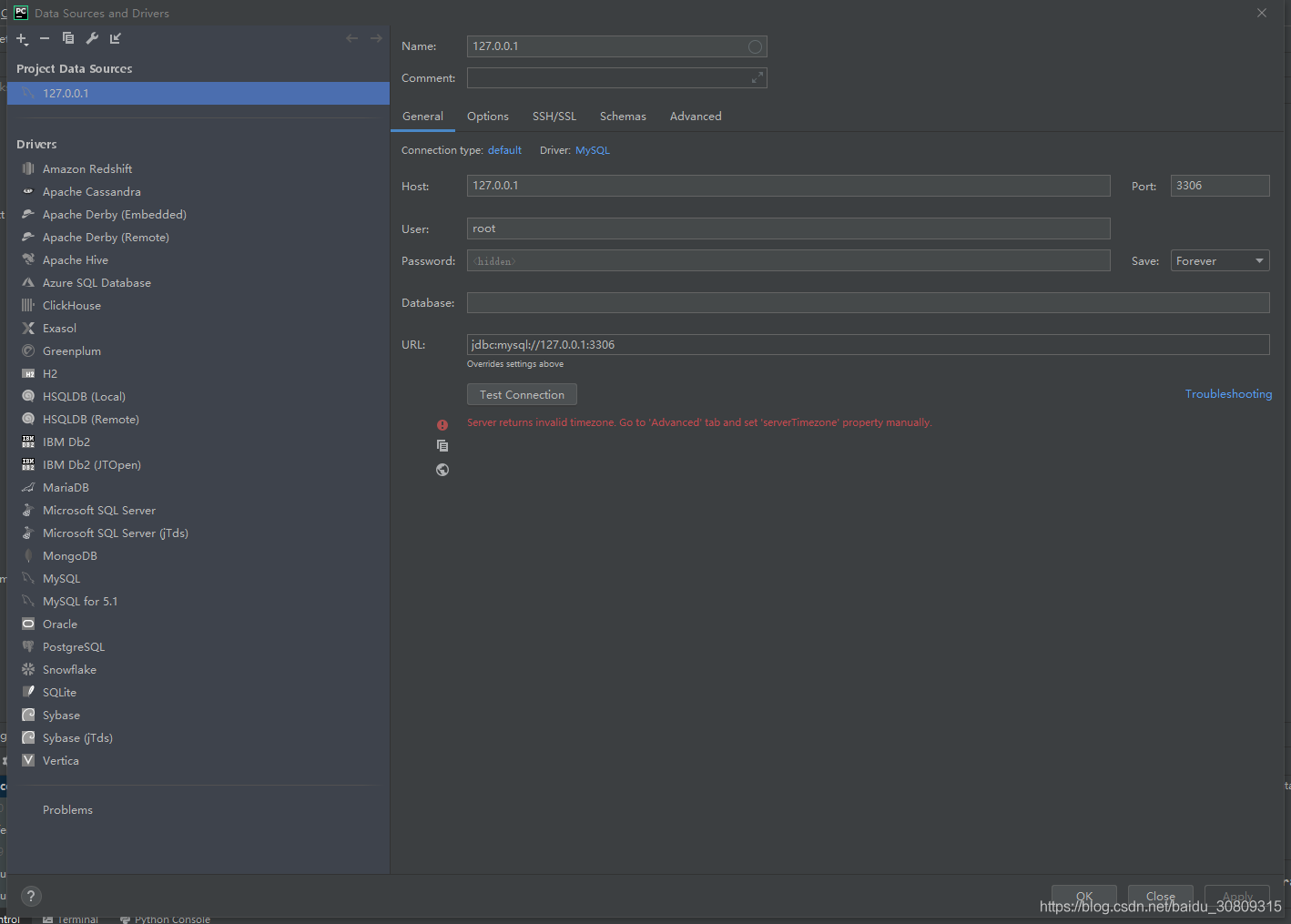Select the PostgreSQL driver in list
1291x924 pixels.
[74, 647]
